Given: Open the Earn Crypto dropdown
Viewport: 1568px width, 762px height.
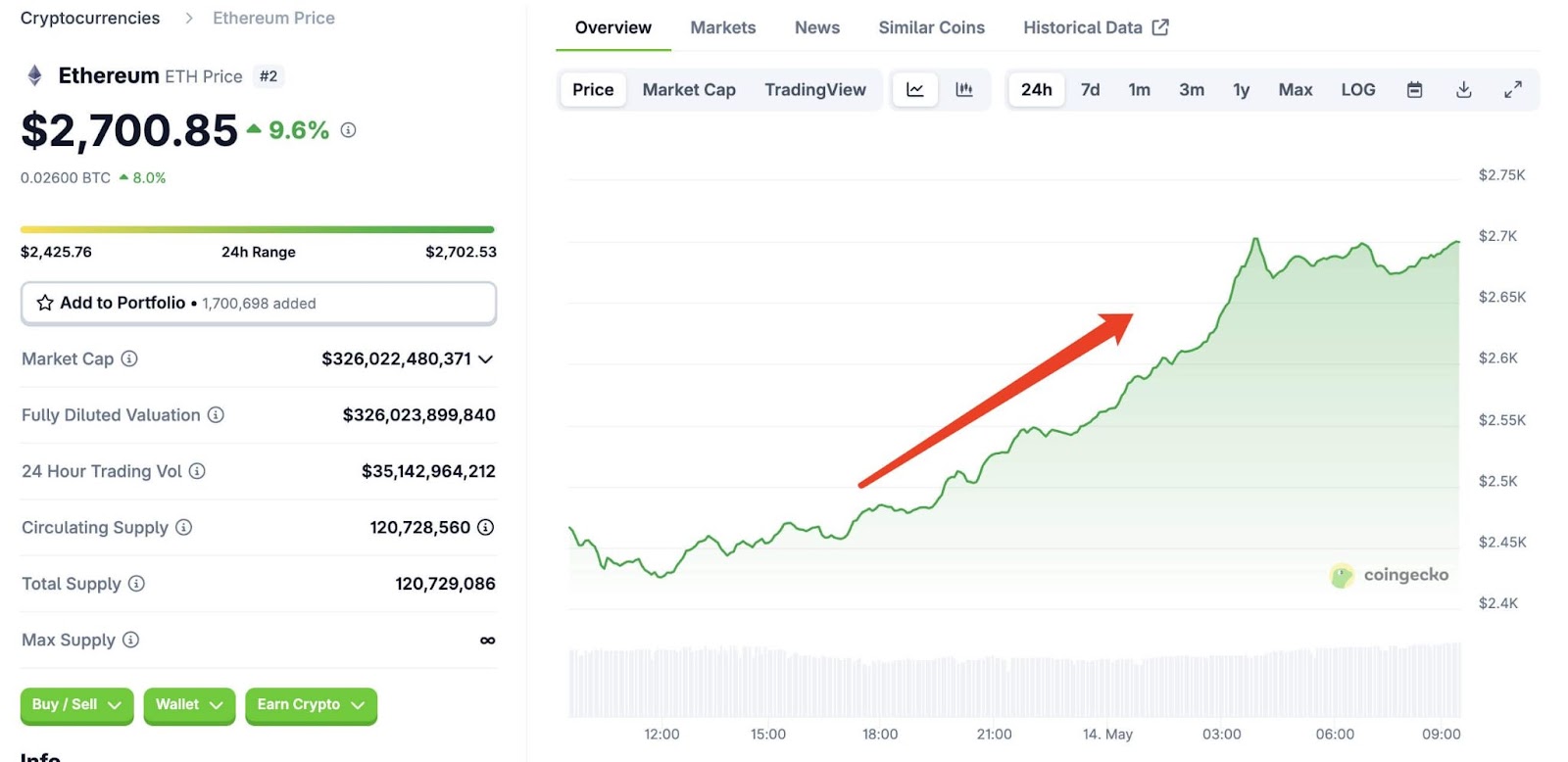Looking at the screenshot, I should pyautogui.click(x=311, y=705).
